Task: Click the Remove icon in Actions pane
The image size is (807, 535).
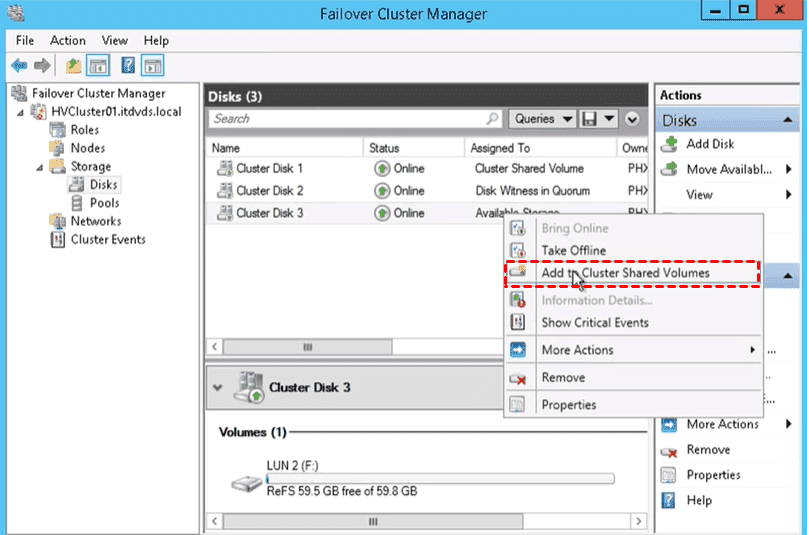Action: coord(669,452)
